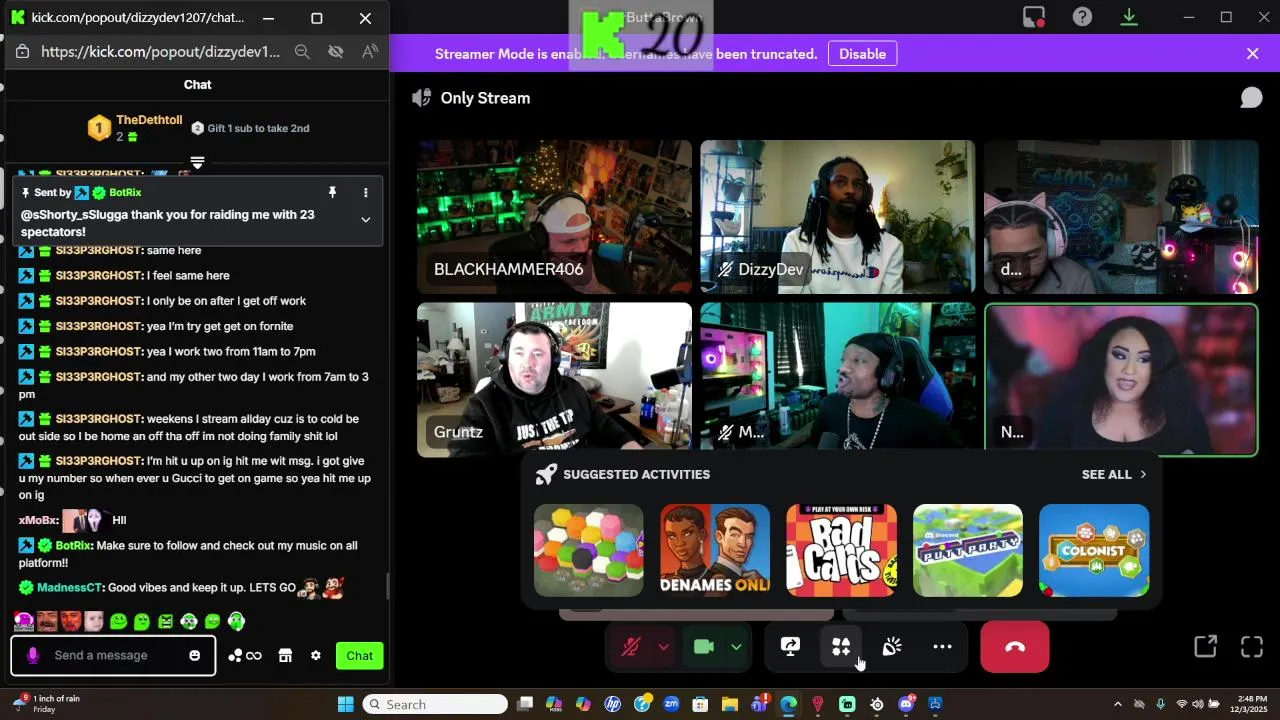1280x720 pixels.
Task: Click the Only Stream label
Action: (485, 98)
